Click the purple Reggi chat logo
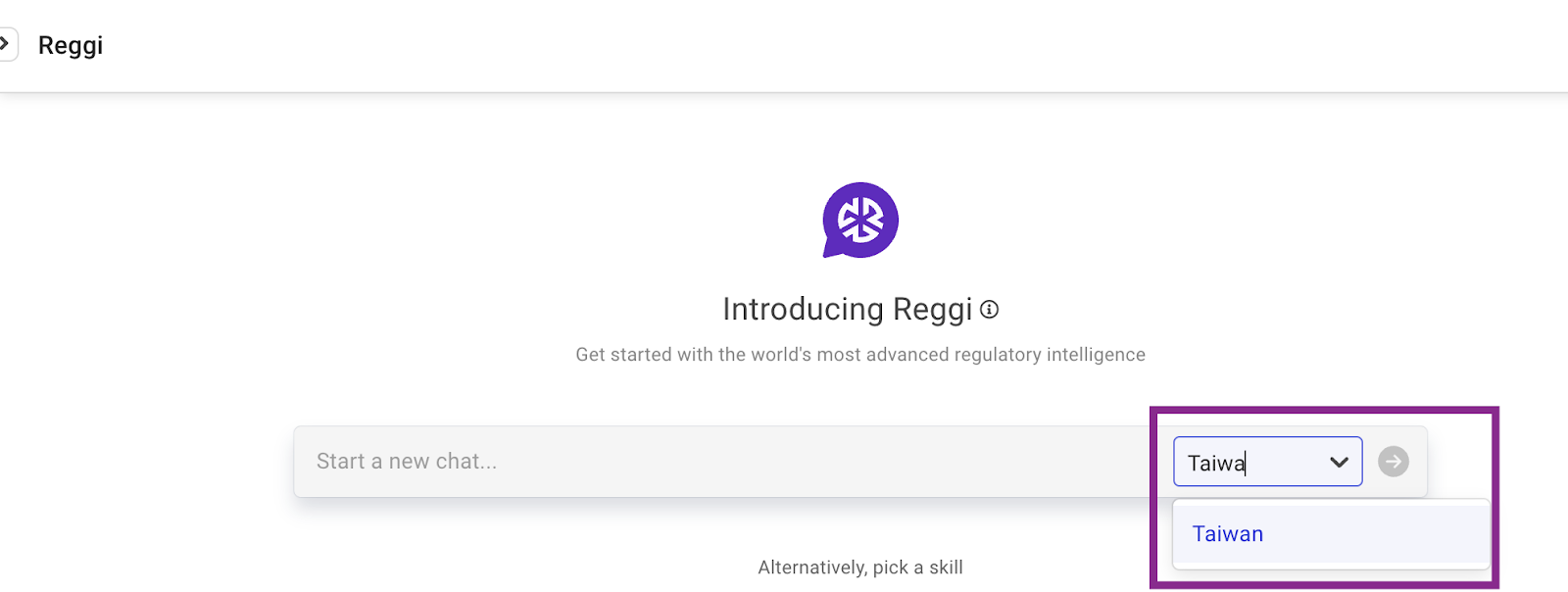This screenshot has width=1568, height=592. pyautogui.click(x=860, y=220)
